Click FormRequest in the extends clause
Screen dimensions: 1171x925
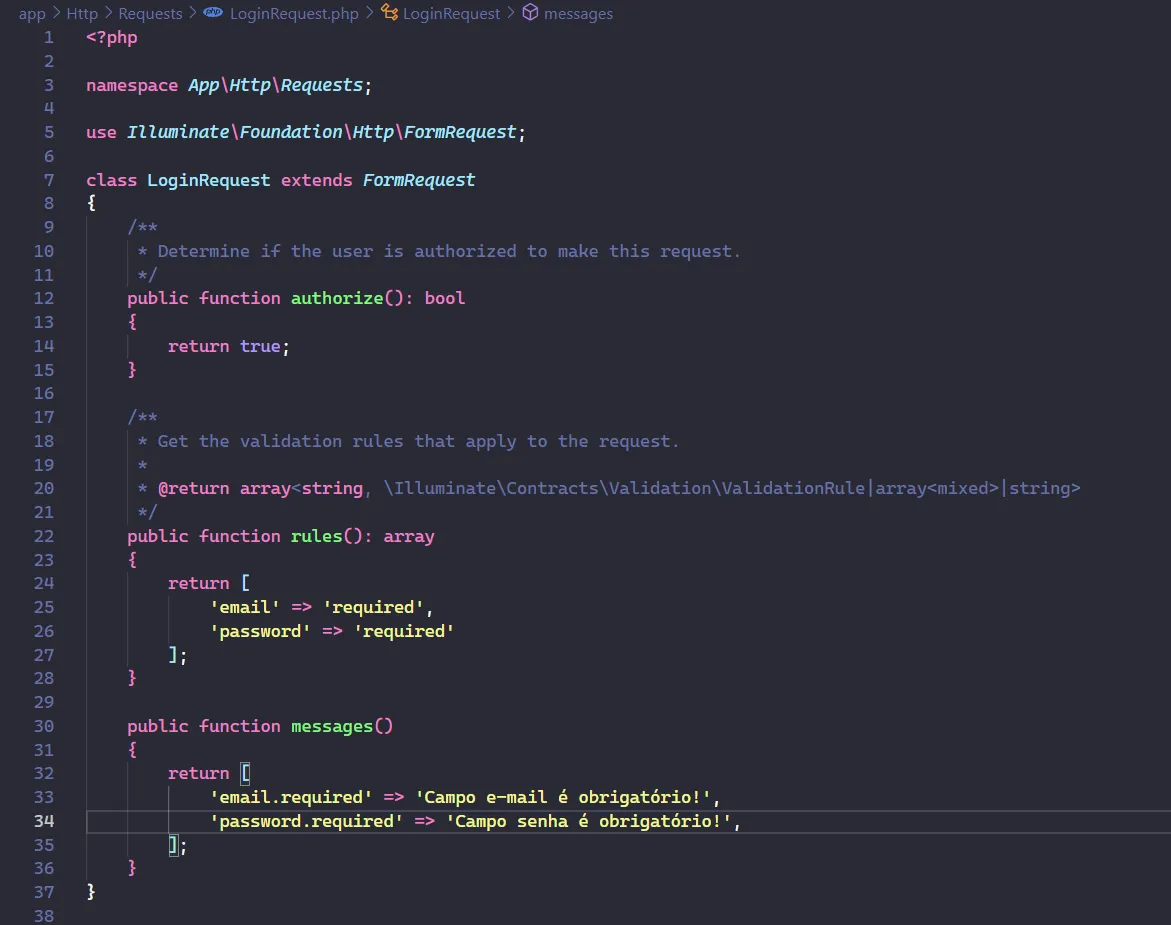(x=419, y=180)
